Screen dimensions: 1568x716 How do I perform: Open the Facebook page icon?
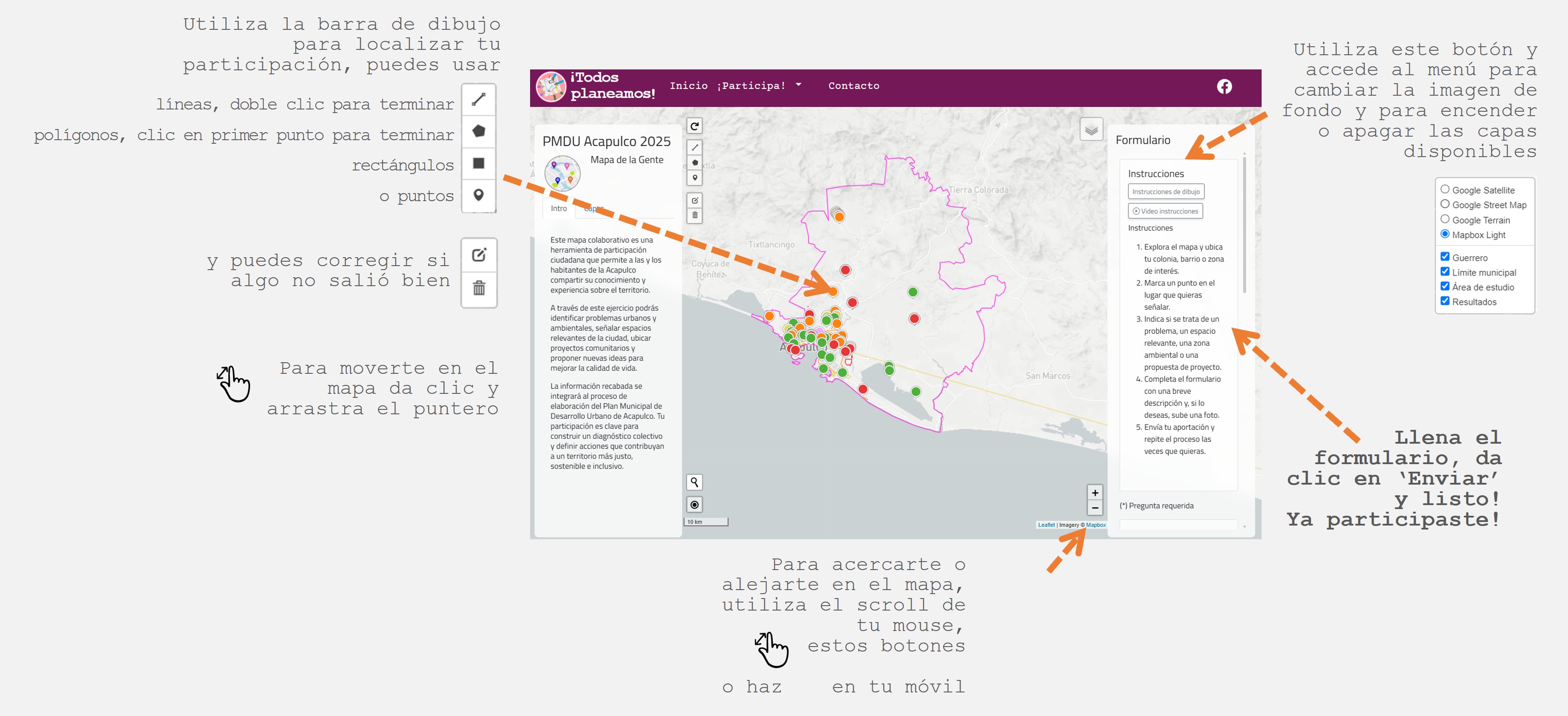point(1224,86)
